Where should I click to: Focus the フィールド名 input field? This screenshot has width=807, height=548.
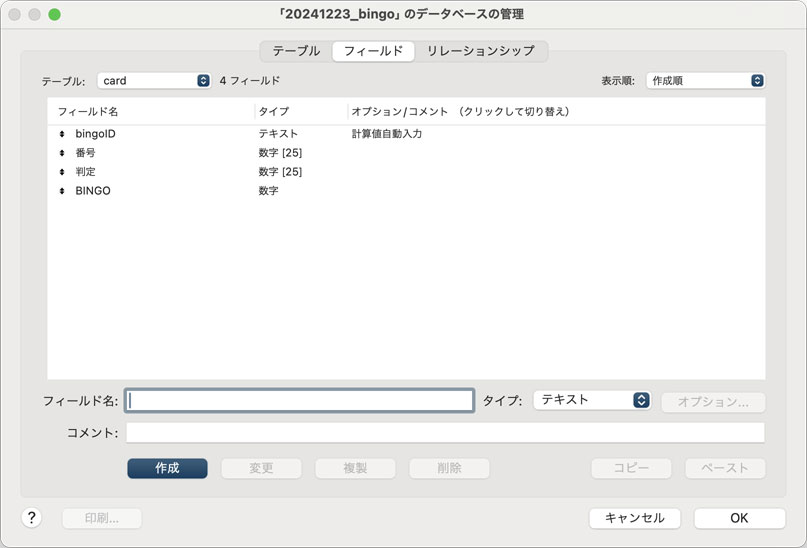tap(299, 400)
